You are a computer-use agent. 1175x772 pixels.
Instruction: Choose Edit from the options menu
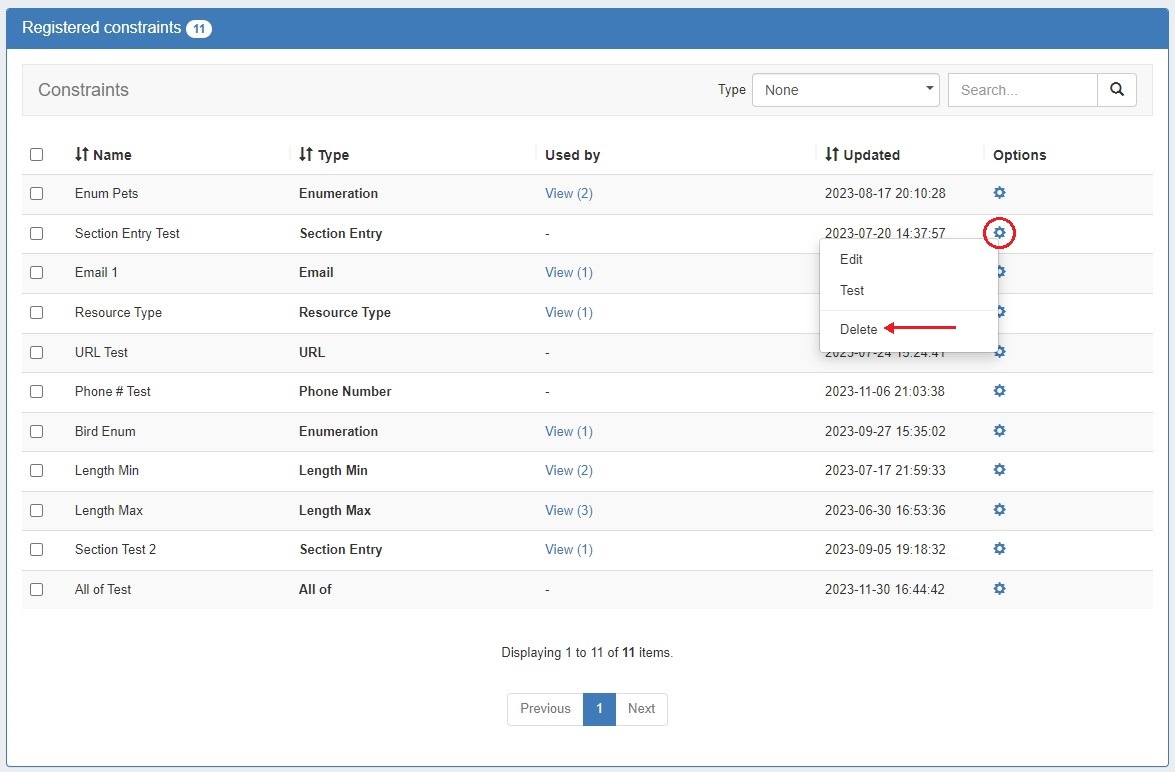point(851,259)
